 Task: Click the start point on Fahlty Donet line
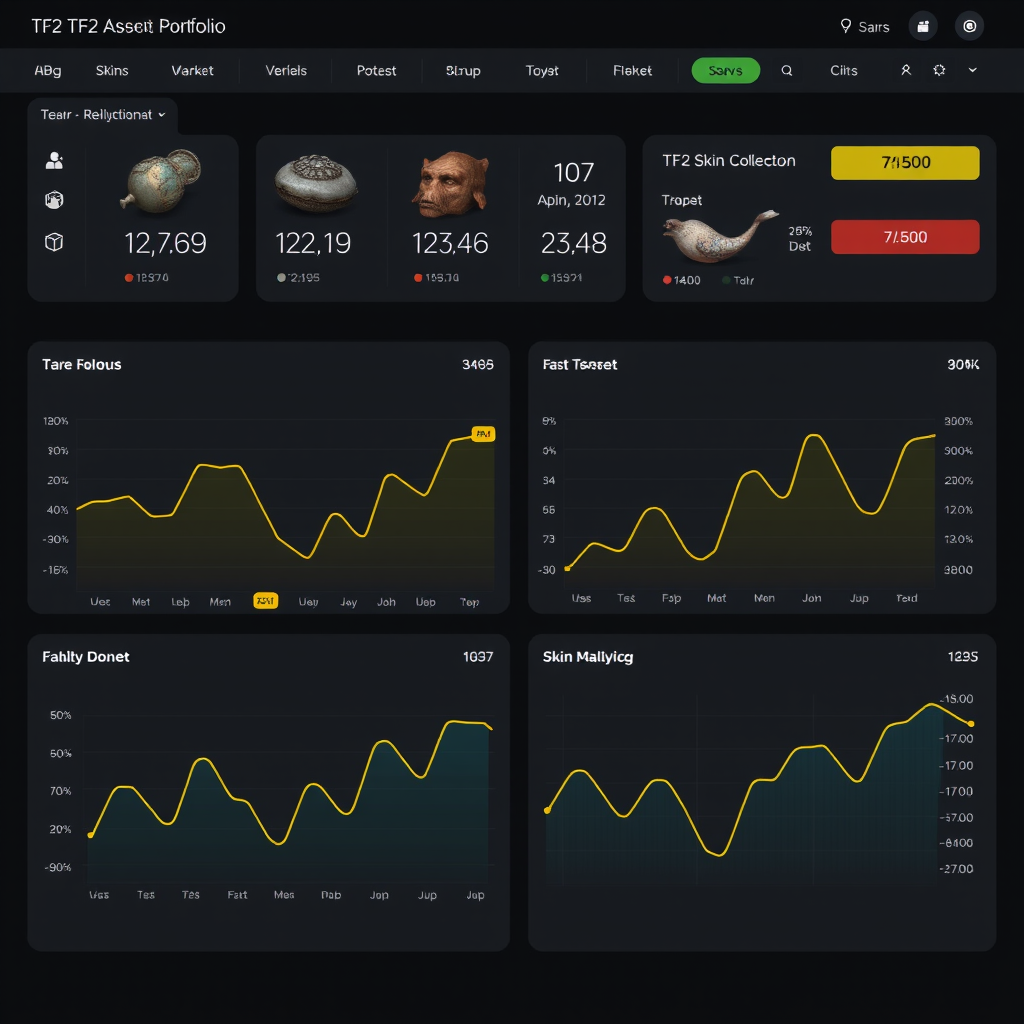[90, 835]
